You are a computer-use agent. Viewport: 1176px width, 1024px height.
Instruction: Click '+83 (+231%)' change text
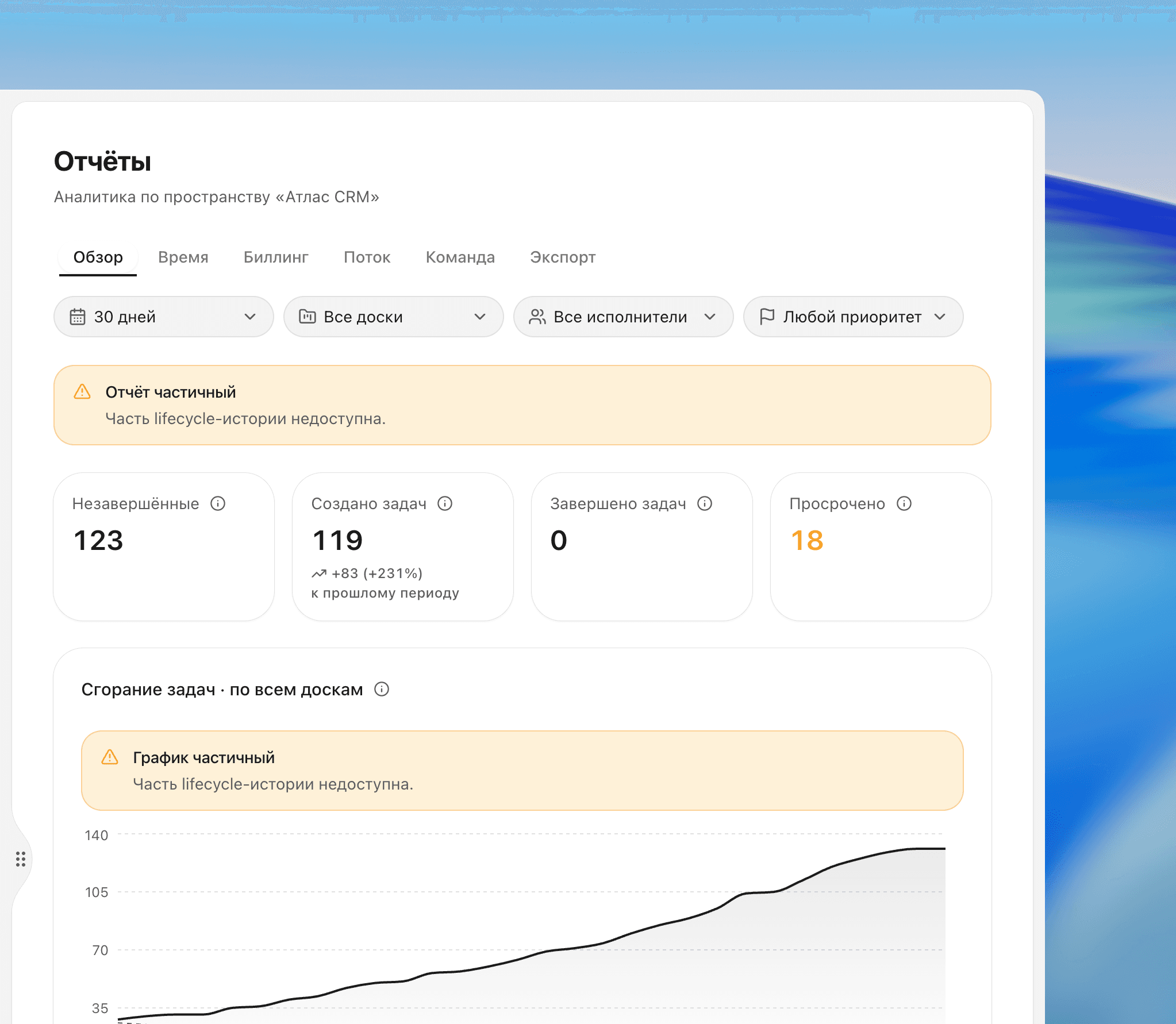pos(377,573)
